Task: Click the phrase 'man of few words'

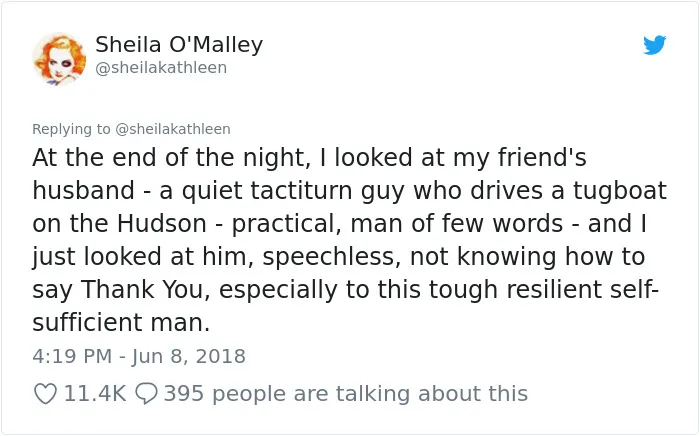Action: (456, 223)
